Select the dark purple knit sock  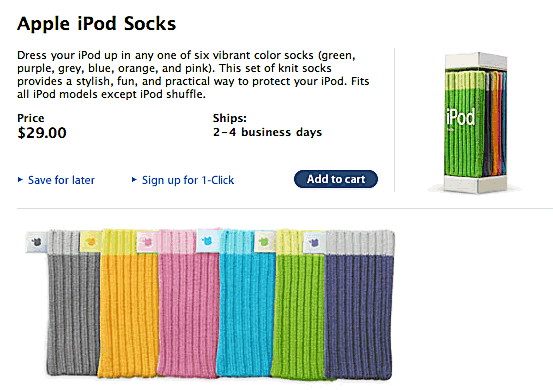coord(359,305)
